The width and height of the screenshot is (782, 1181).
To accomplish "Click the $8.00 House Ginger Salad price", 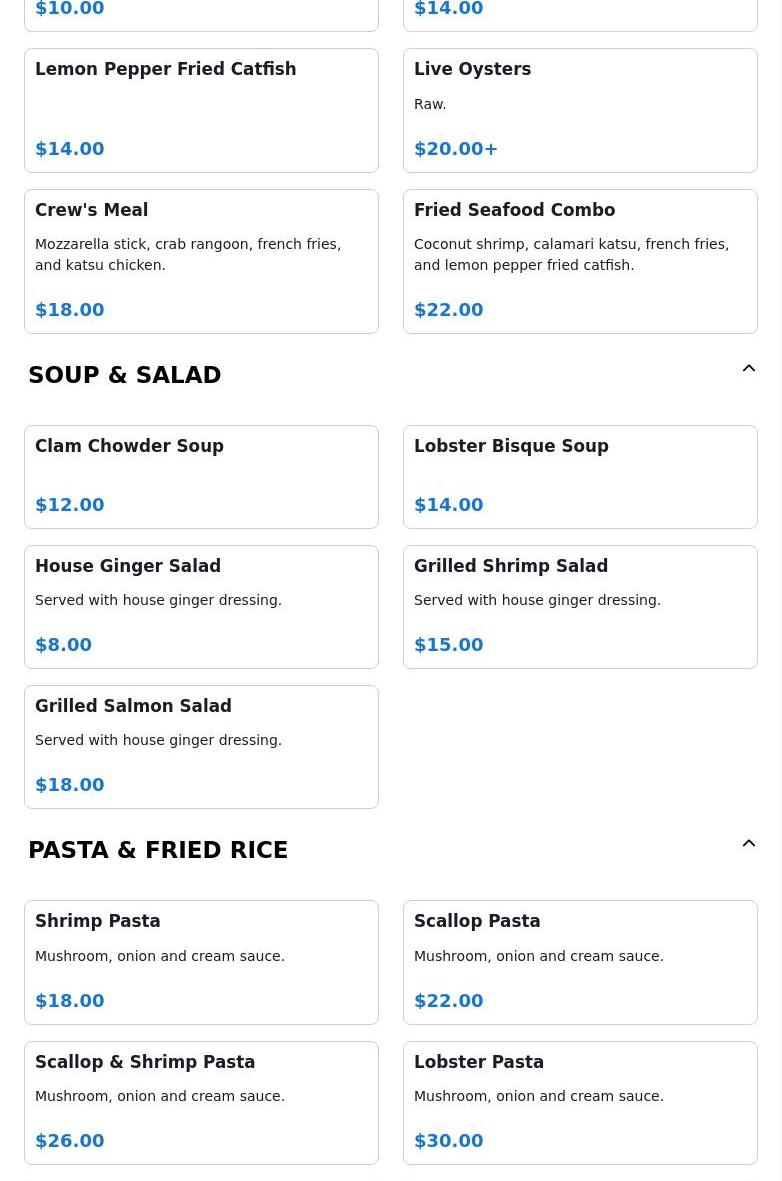I will (63, 645).
